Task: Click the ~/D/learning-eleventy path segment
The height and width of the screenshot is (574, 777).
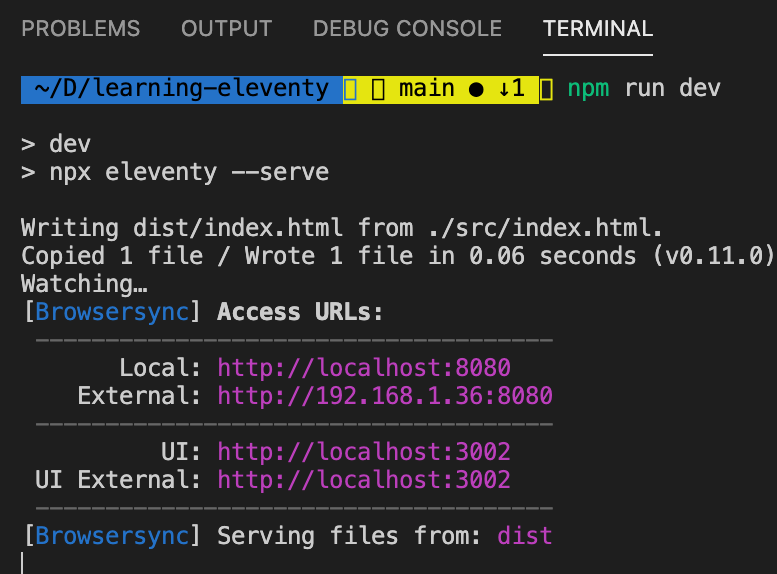Action: point(182,90)
